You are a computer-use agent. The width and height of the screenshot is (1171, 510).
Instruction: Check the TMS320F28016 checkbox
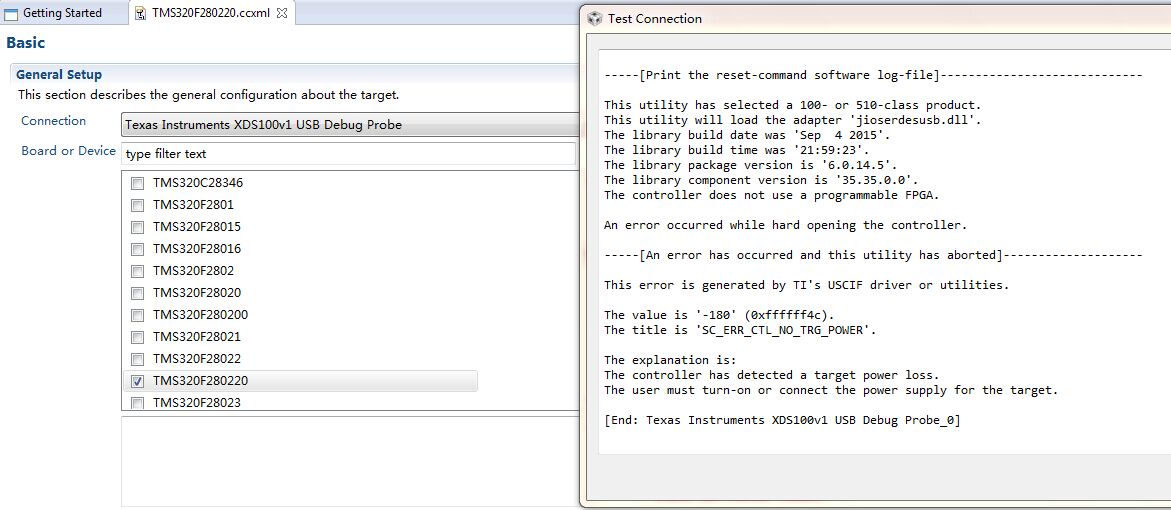click(137, 249)
